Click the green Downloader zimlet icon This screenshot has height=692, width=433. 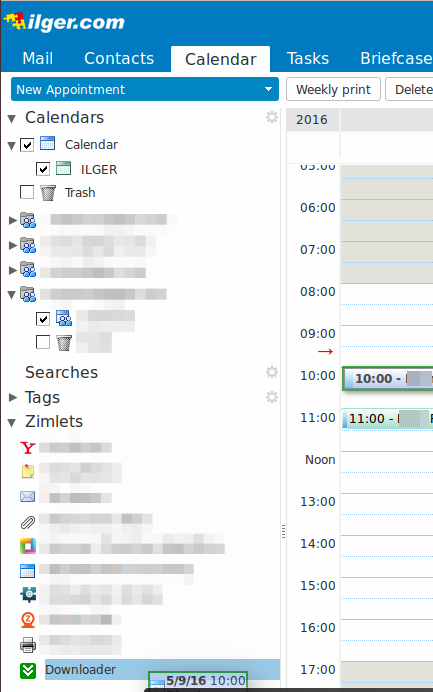tap(28, 670)
